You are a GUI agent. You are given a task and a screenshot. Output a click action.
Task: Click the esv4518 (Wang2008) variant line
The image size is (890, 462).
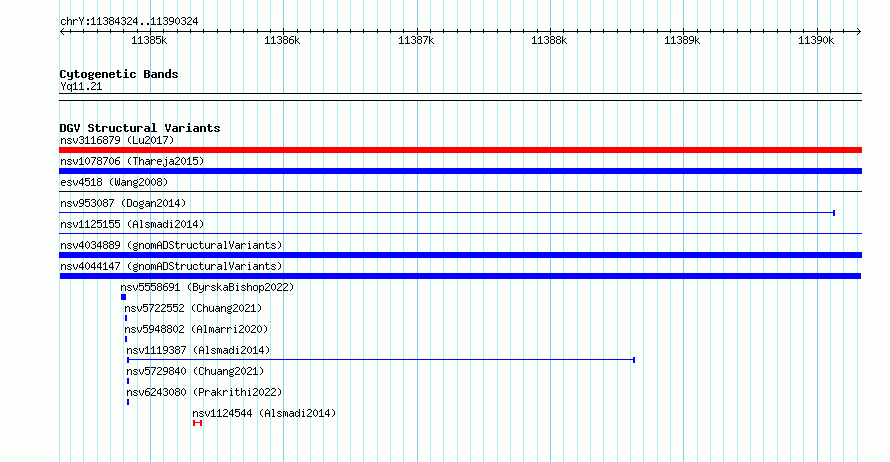coord(460,192)
